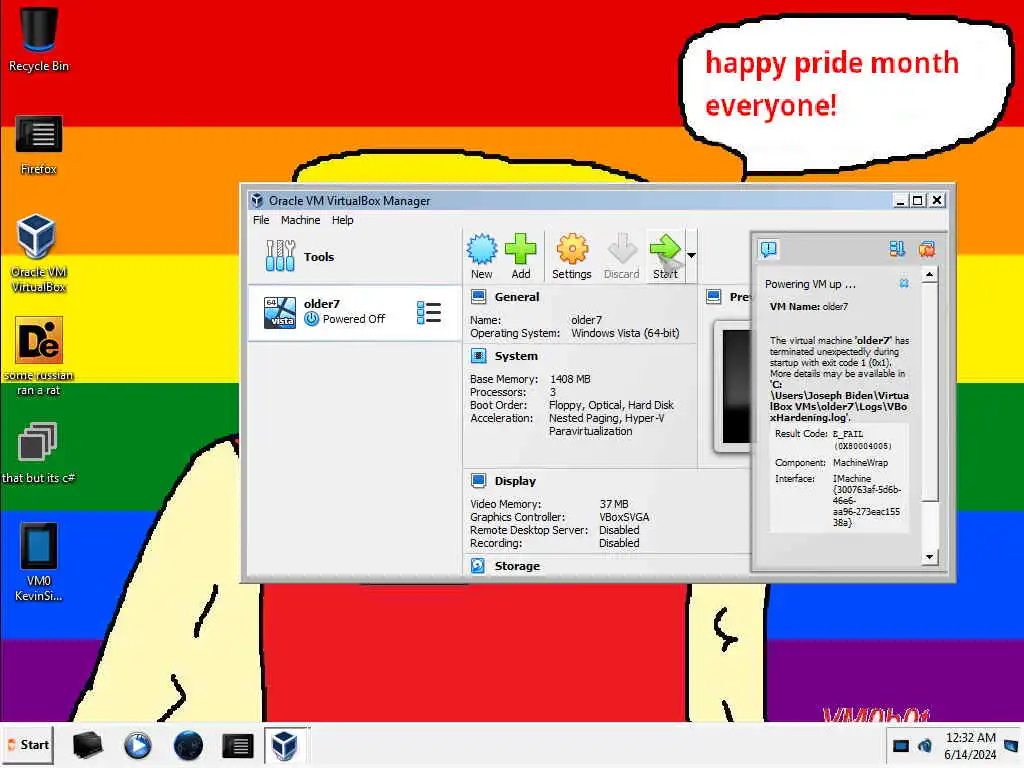Screen dimensions: 1024x768
Task: Click 'E_FAIL' result code text
Action: pos(848,434)
